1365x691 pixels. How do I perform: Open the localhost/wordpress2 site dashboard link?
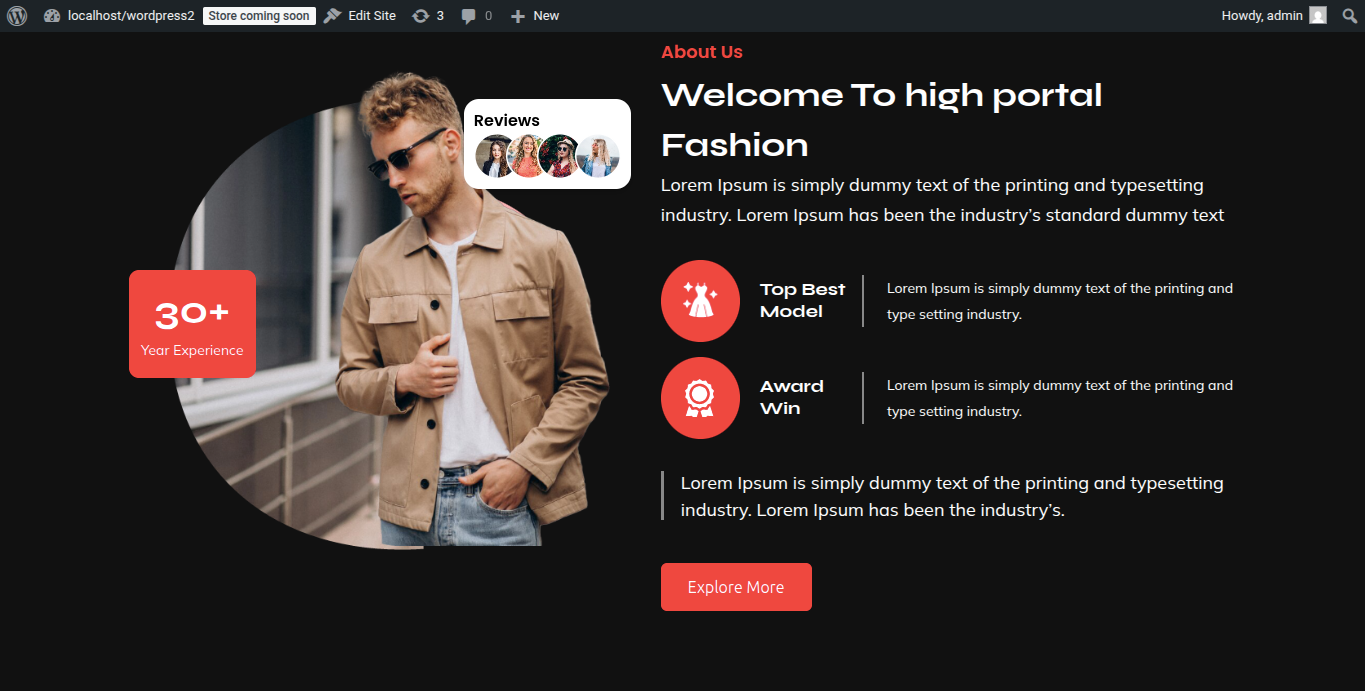[x=119, y=16]
